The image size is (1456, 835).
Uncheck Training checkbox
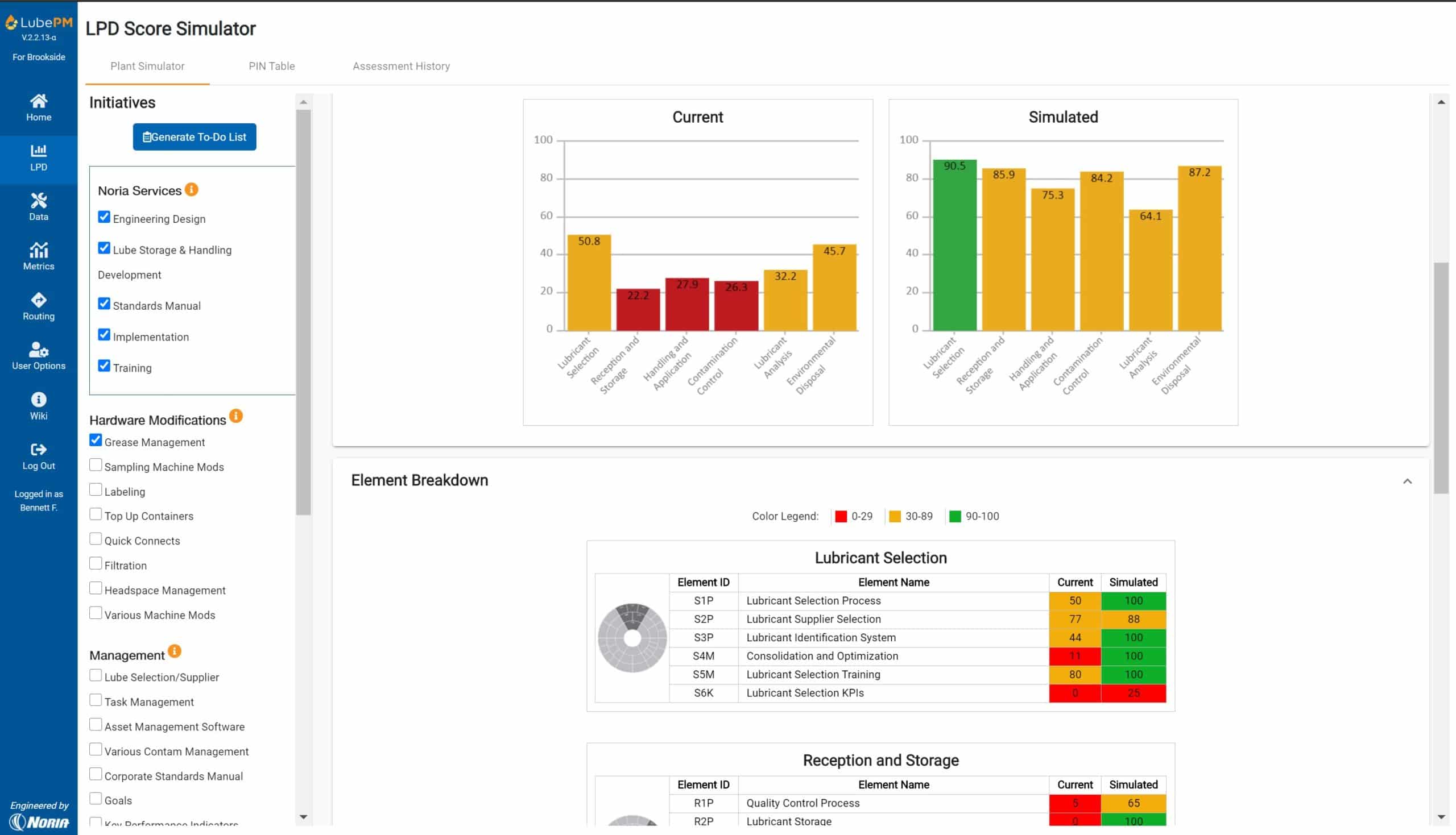tap(104, 365)
